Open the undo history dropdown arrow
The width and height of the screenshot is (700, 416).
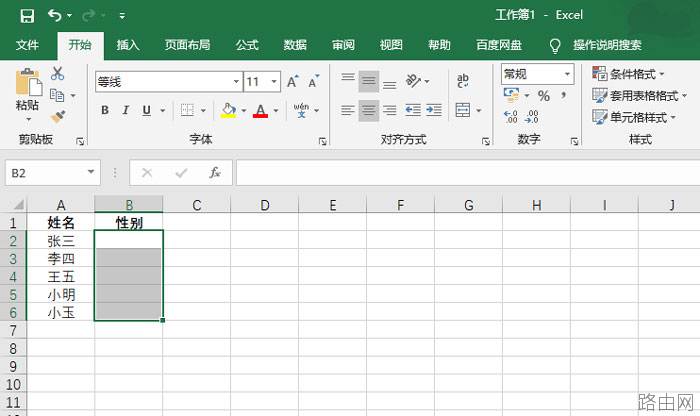coord(69,16)
